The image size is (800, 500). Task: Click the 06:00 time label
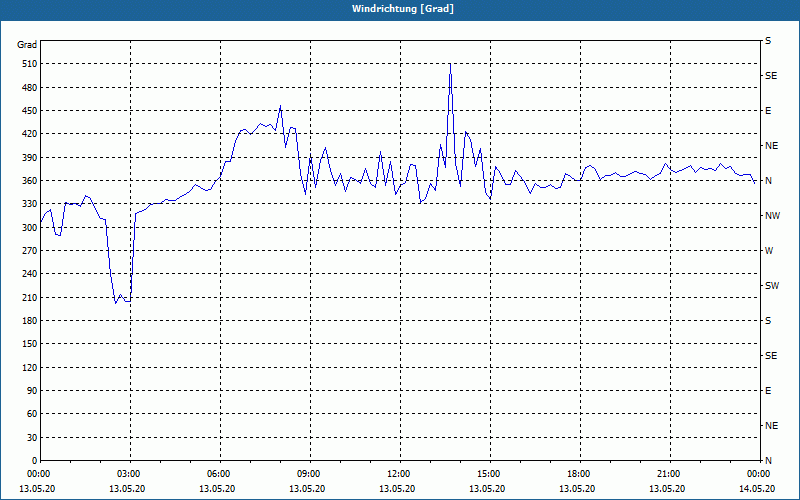tap(220, 474)
